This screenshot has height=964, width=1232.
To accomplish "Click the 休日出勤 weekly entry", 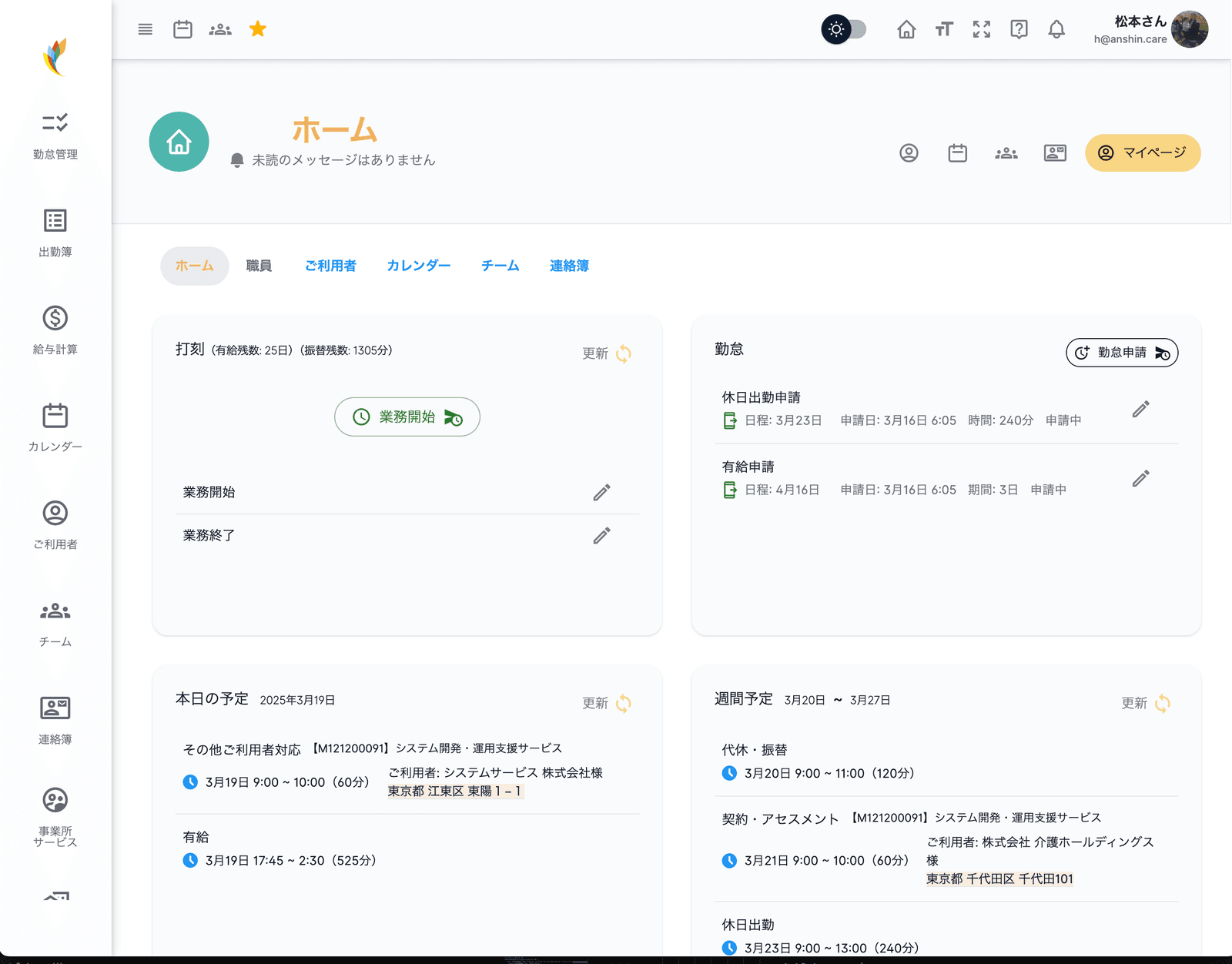I will [946, 936].
